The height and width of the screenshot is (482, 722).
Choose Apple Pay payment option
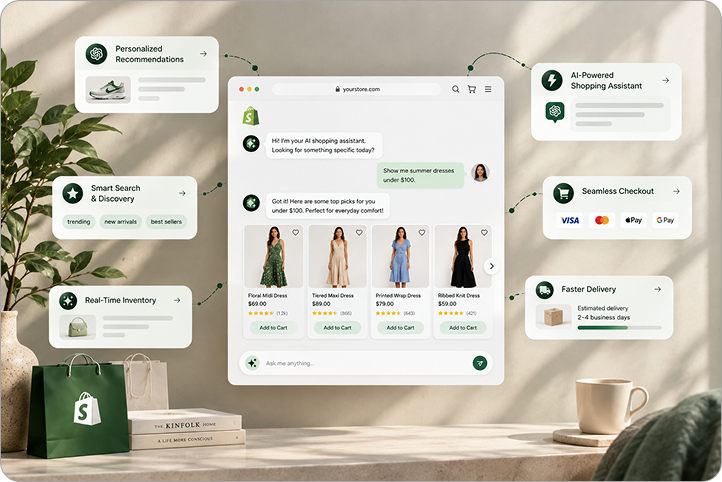[x=634, y=220]
